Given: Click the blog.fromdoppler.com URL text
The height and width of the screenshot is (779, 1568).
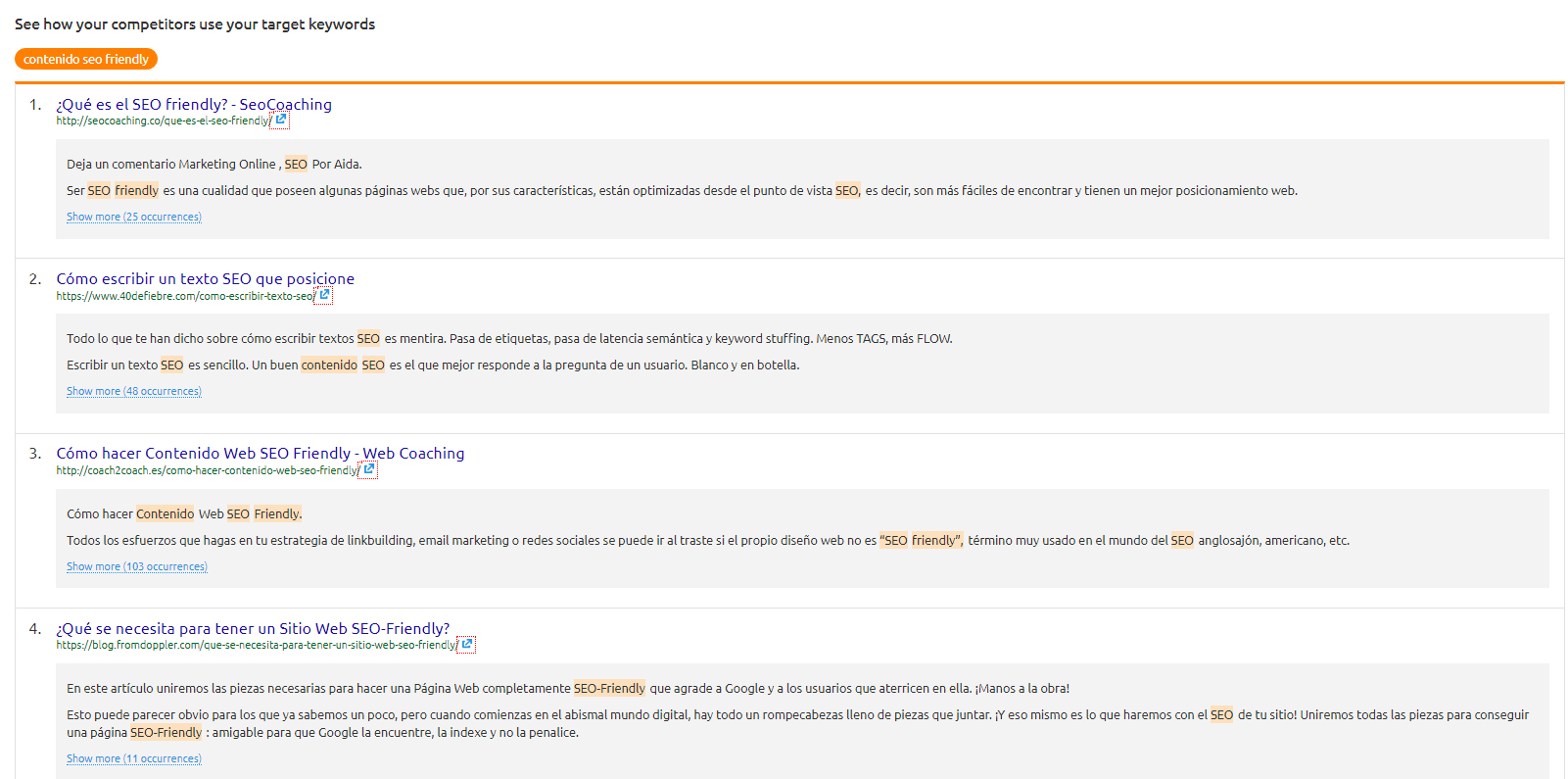Looking at the screenshot, I should point(256,645).
